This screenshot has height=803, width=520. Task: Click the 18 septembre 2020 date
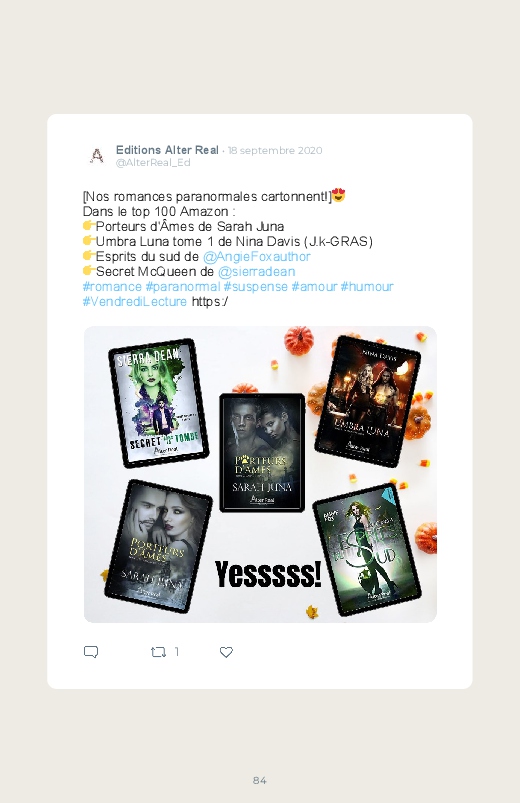click(x=275, y=151)
